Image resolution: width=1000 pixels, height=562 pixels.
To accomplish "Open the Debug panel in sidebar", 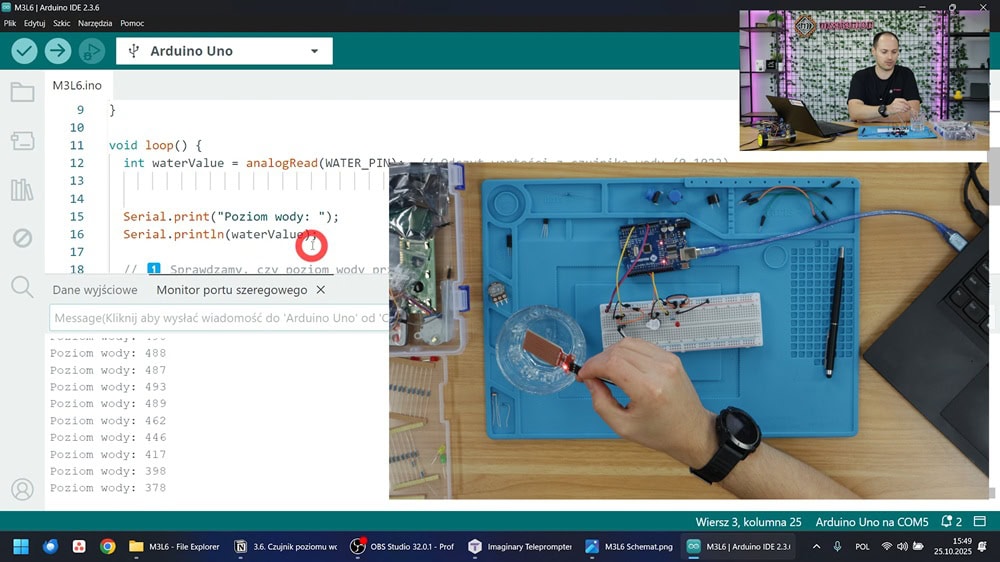I will [22, 238].
